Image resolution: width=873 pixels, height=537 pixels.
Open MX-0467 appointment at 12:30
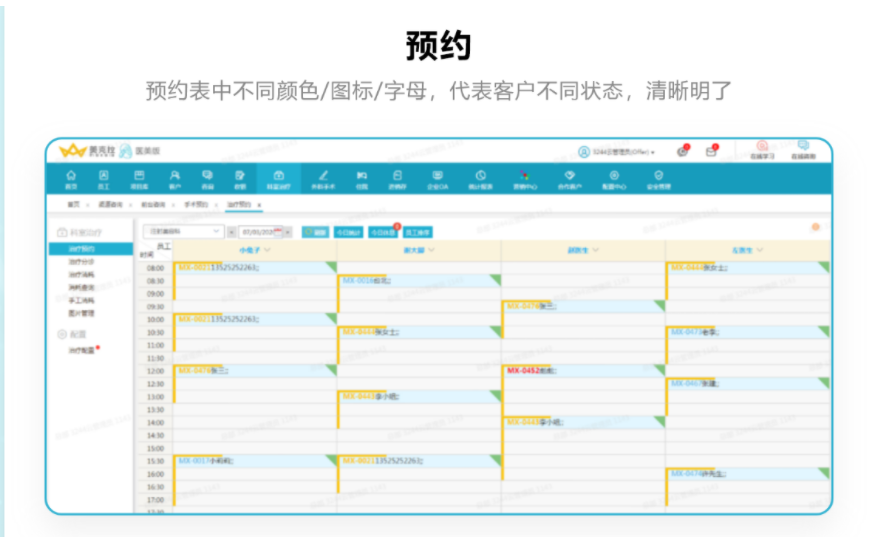coord(748,383)
